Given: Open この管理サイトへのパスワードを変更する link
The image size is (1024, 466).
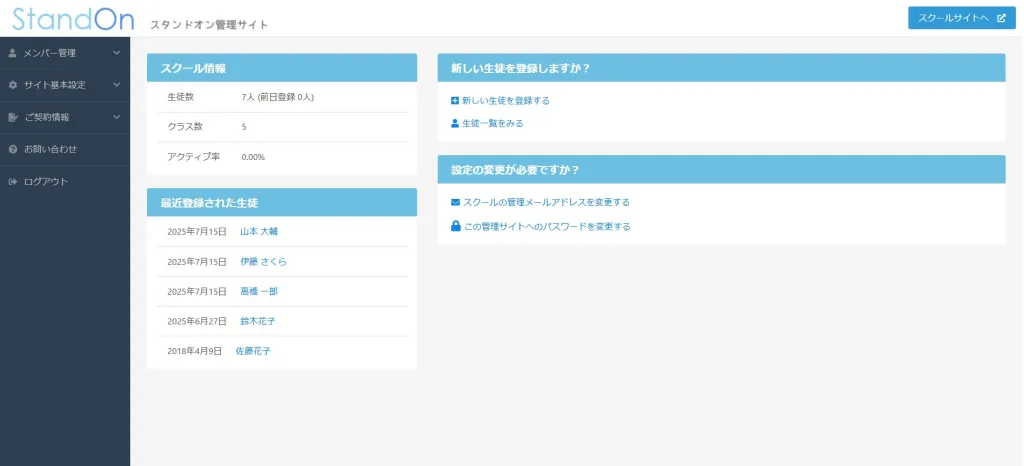Looking at the screenshot, I should pyautogui.click(x=547, y=227).
